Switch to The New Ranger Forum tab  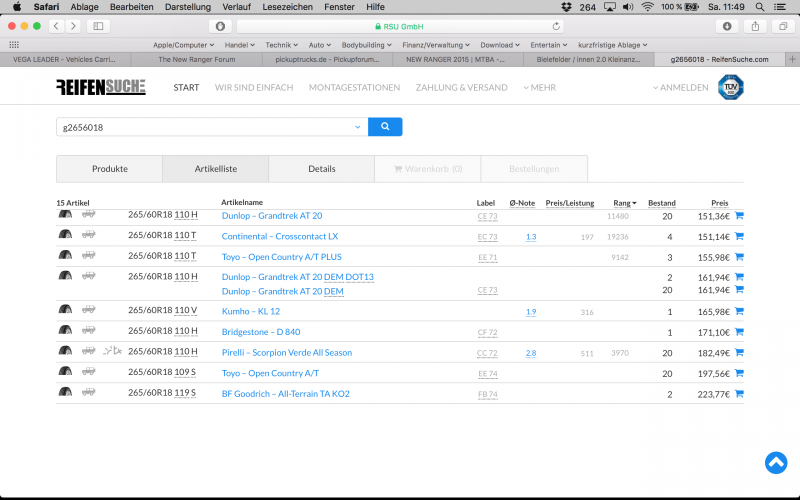pos(197,59)
